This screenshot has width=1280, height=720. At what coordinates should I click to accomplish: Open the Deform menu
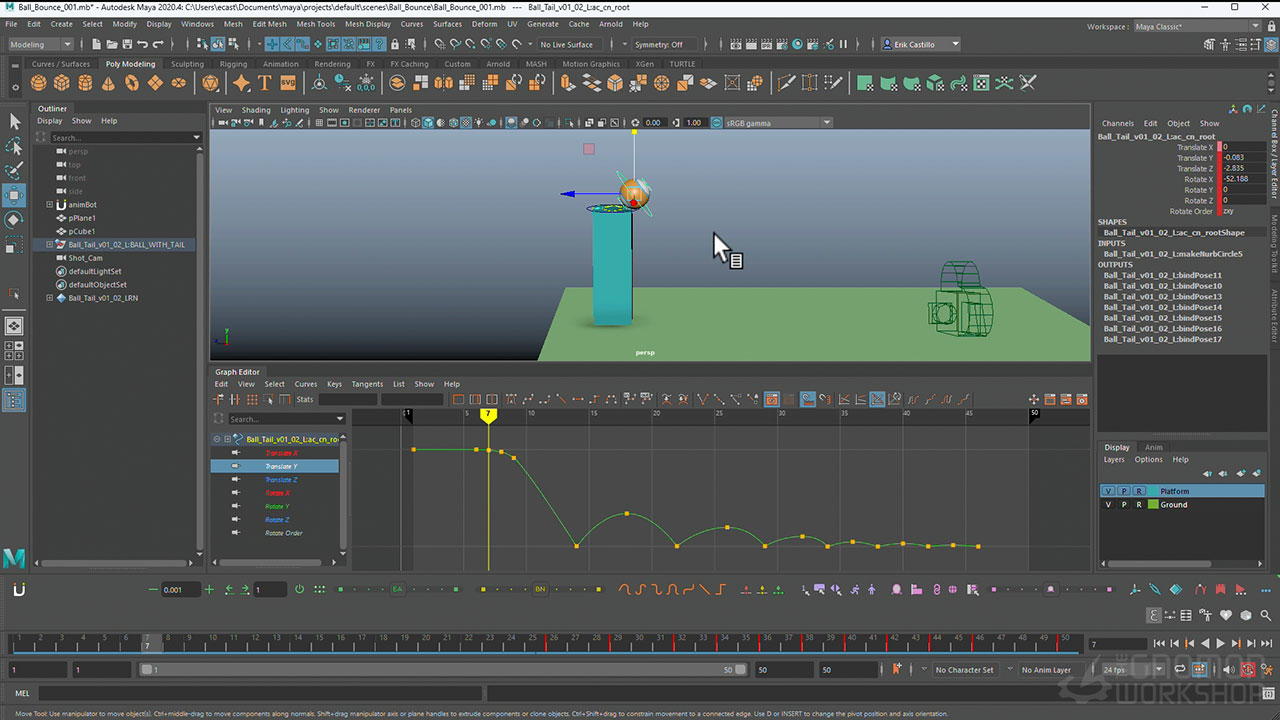point(484,24)
